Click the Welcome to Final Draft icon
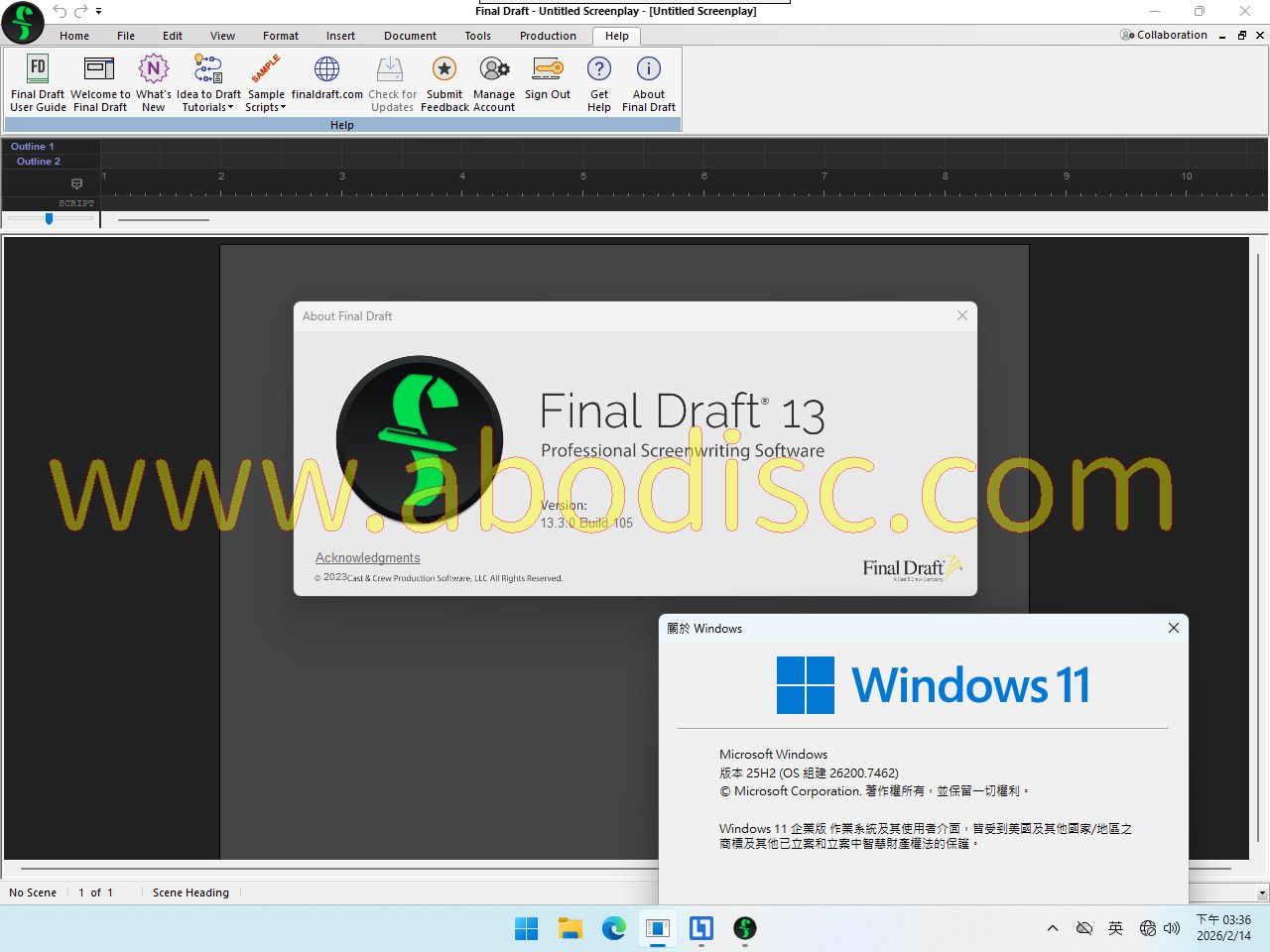Screen dimensions: 1270x952 click(x=99, y=82)
